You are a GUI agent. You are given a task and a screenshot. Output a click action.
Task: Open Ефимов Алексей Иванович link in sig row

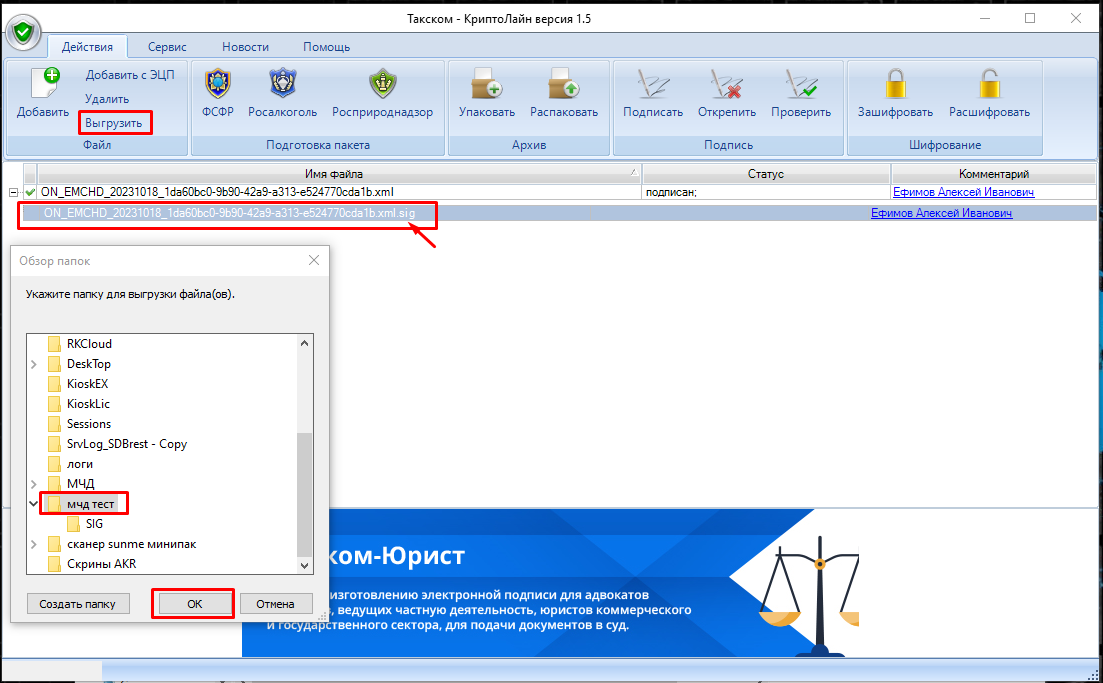941,213
